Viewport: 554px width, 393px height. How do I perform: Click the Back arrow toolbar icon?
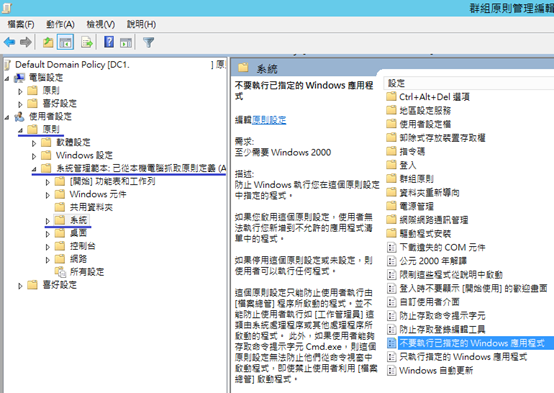10,43
